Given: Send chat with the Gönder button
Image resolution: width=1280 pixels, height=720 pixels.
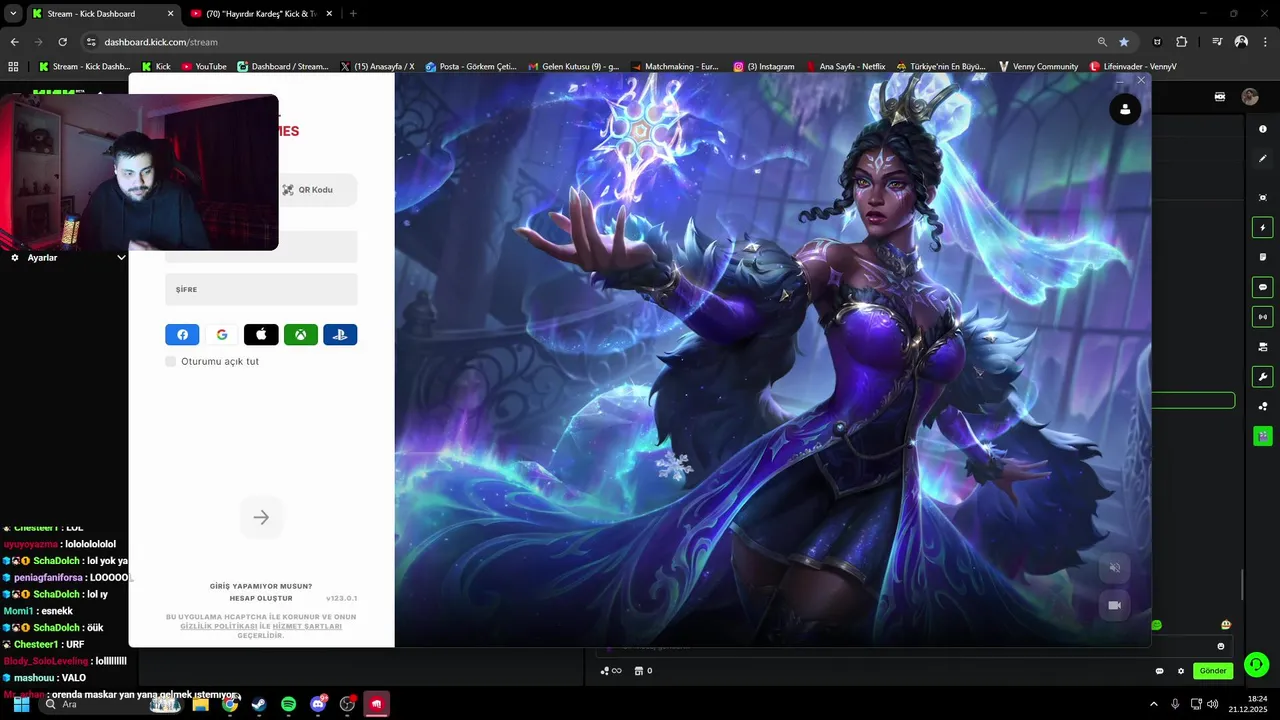Looking at the screenshot, I should click(x=1213, y=671).
